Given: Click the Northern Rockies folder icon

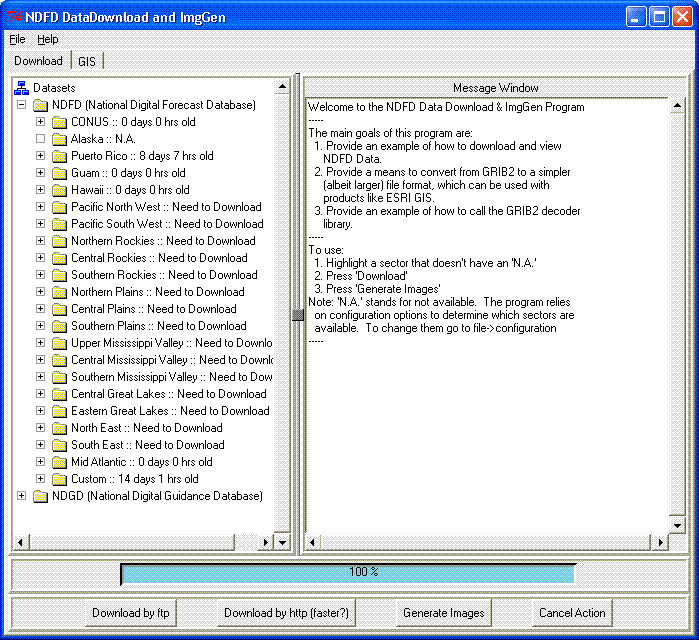Looking at the screenshot, I should coord(59,241).
